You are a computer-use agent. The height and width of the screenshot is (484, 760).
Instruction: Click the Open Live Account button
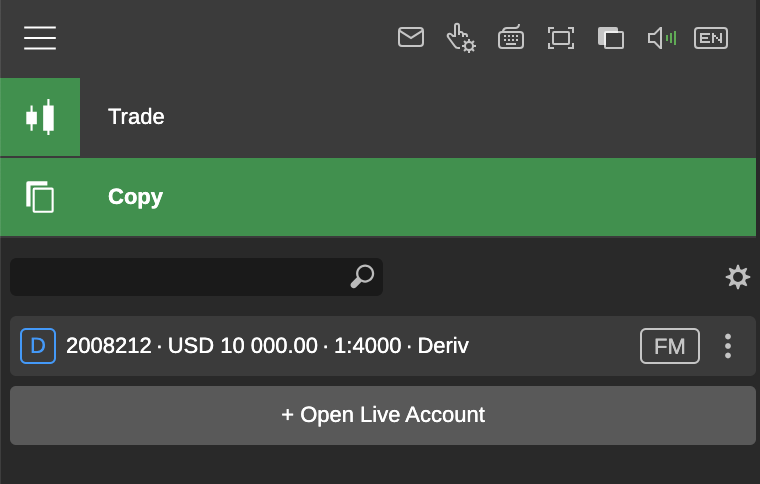tap(383, 415)
